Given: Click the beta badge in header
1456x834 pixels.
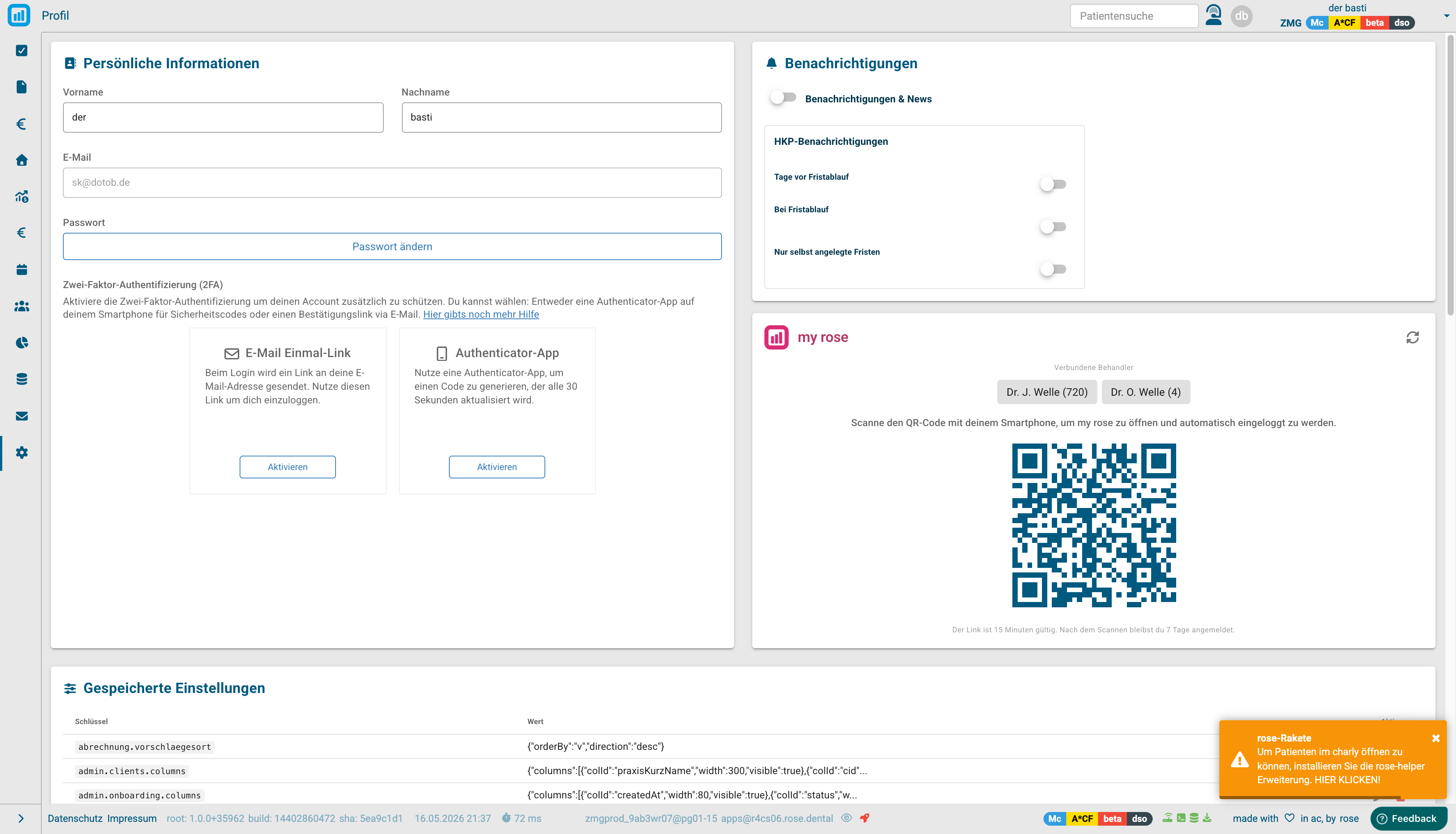Looking at the screenshot, I should pyautogui.click(x=1374, y=23).
